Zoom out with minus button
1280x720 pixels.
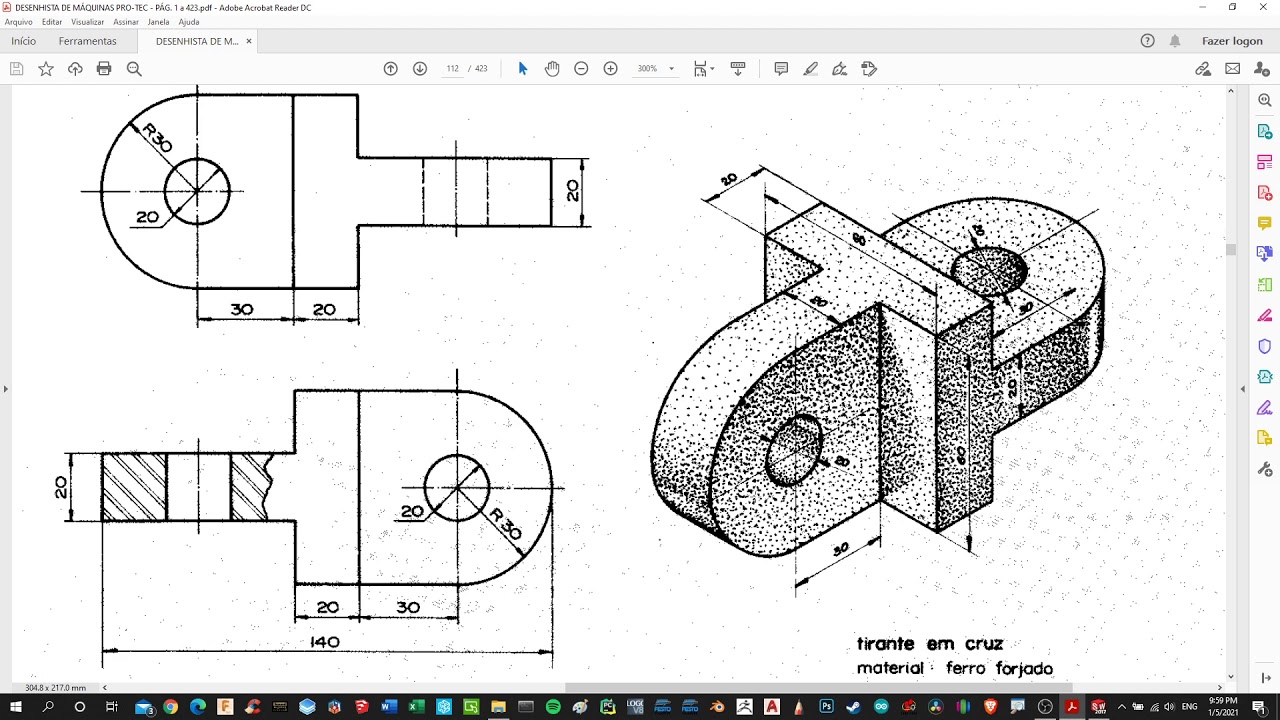[x=581, y=69]
